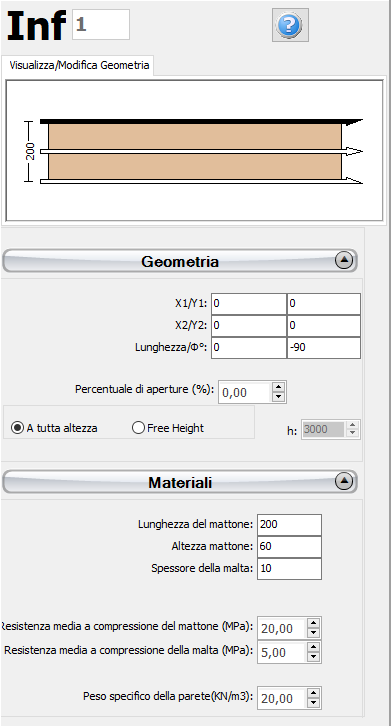Collapse the Materiali section arrow
391x726 pixels.
(x=344, y=482)
